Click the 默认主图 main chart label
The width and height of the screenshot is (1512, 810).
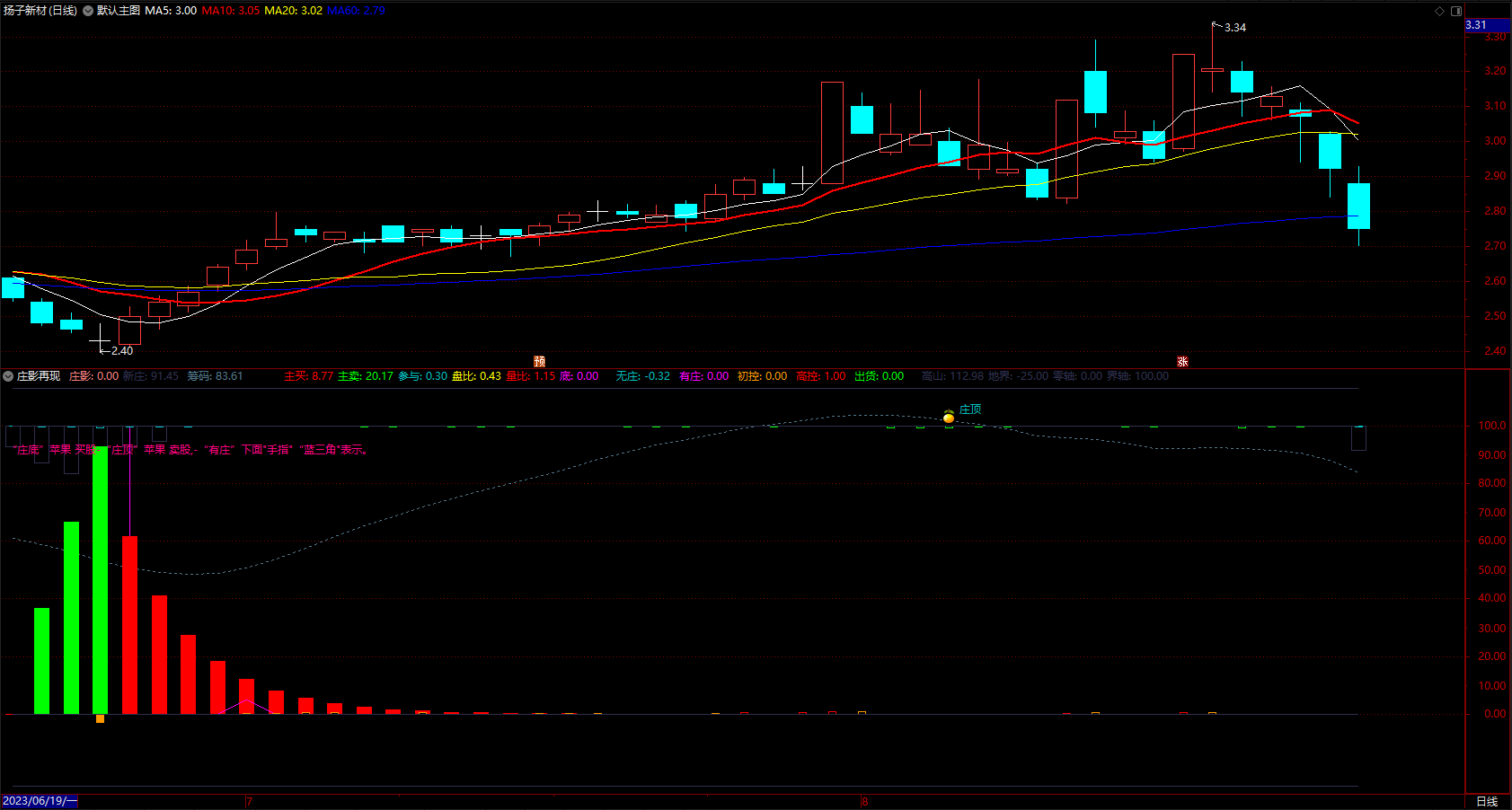pos(119,11)
